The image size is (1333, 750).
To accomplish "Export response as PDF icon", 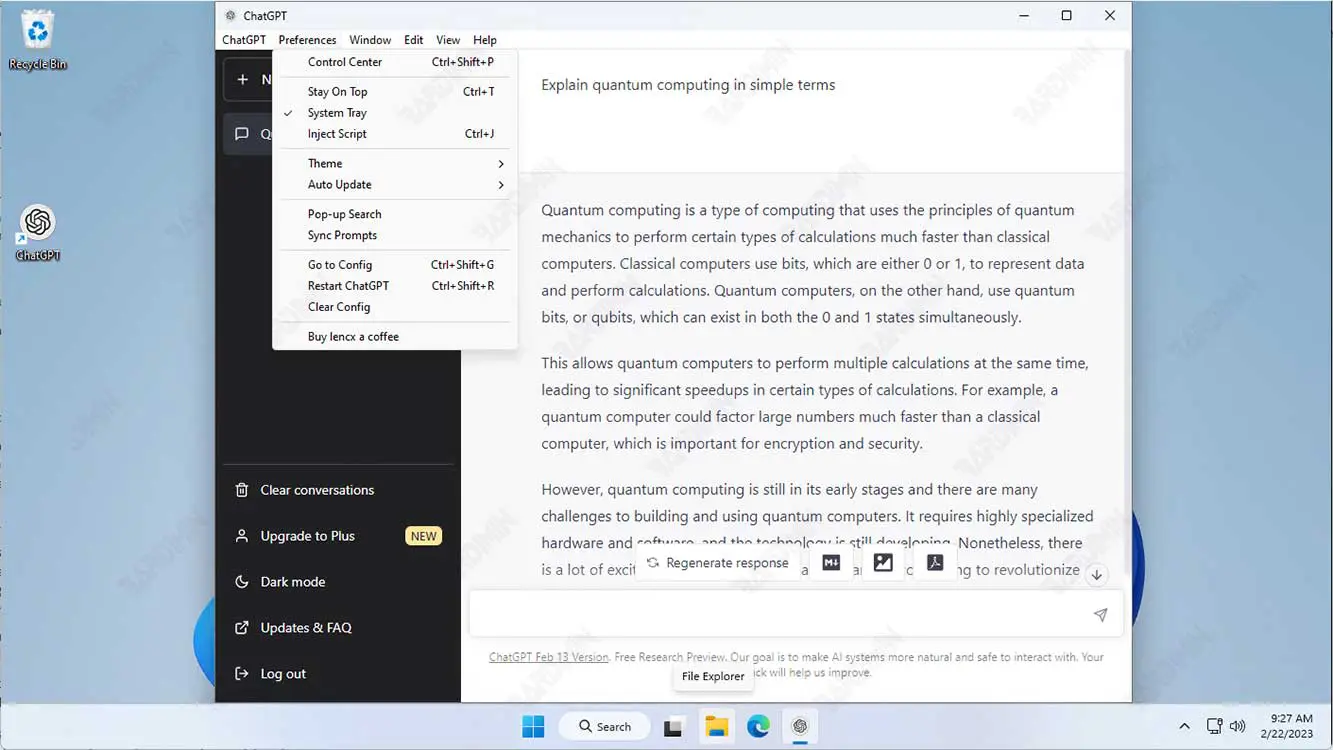I will click(935, 563).
